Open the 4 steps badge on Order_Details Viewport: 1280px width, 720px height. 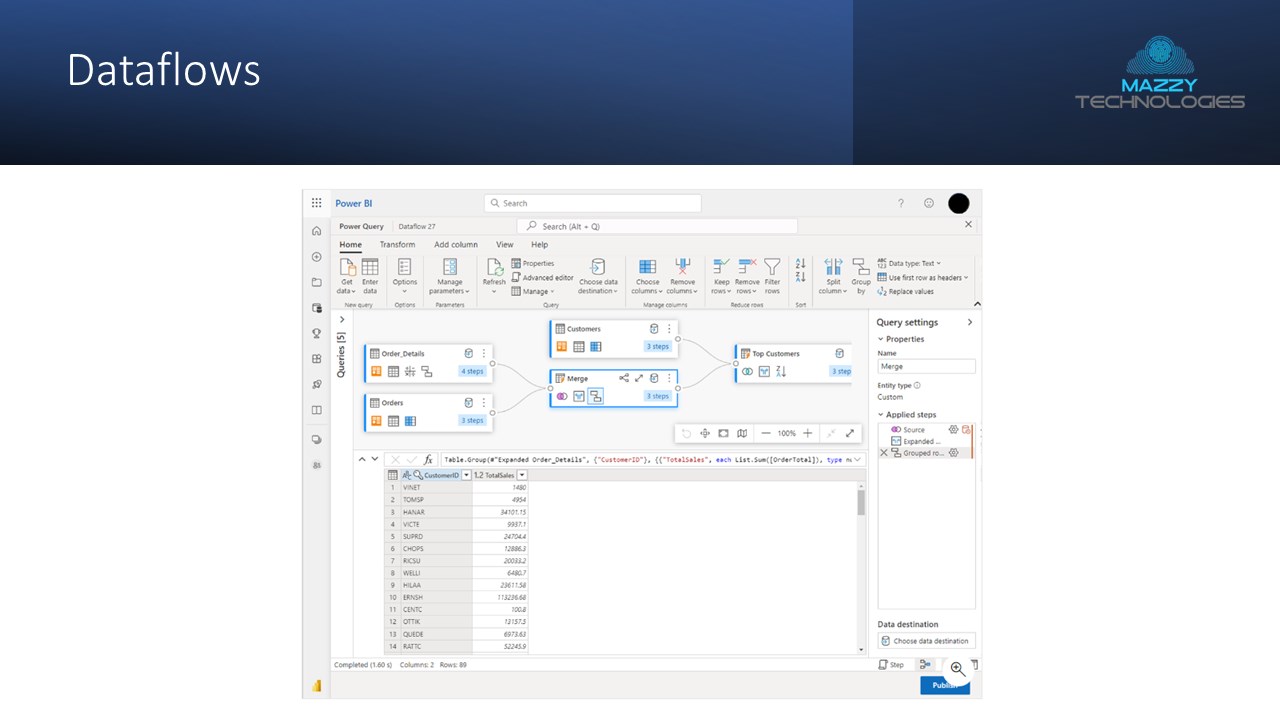[x=472, y=371]
